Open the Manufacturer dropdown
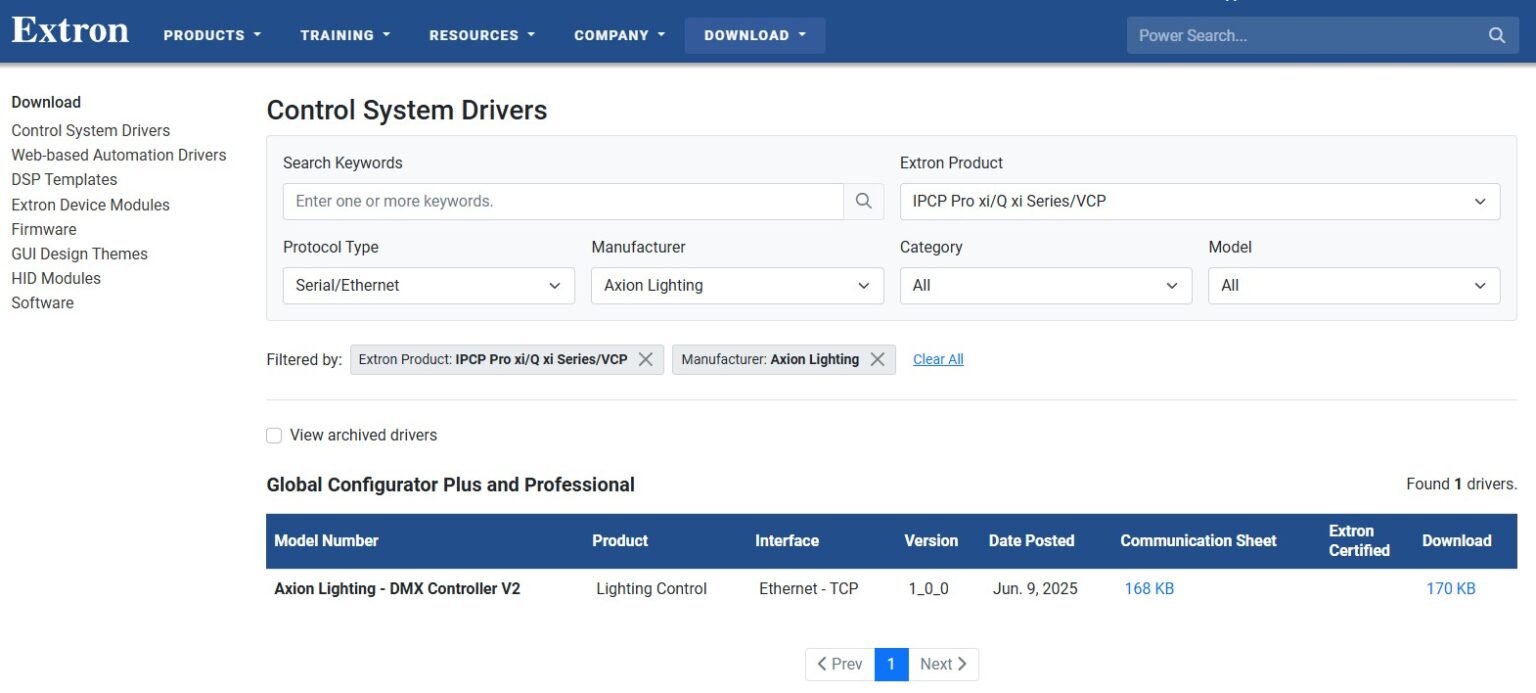1536x693 pixels. pyautogui.click(x=737, y=285)
